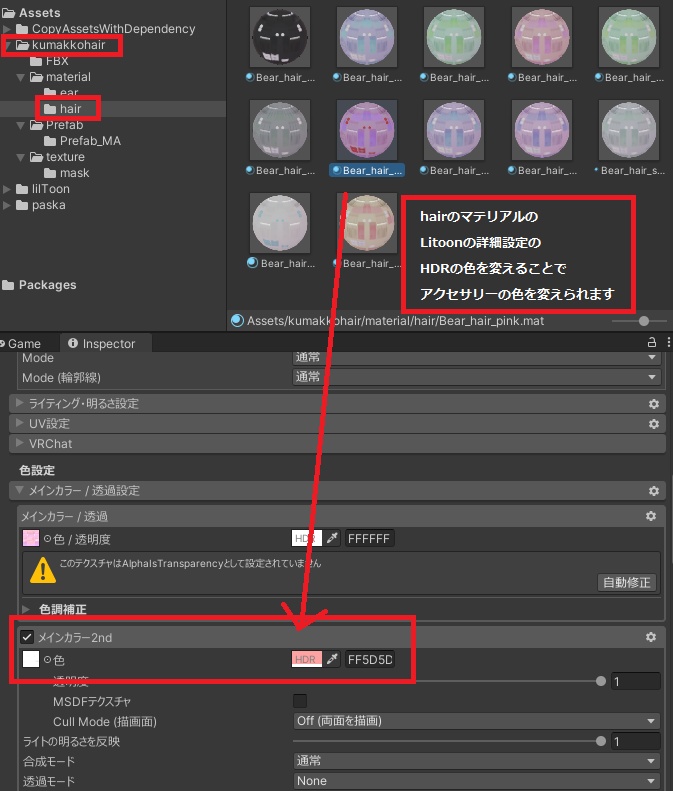Screen dimensions: 673x791
Task: Expand the VRChat section
Action: click(x=20, y=443)
